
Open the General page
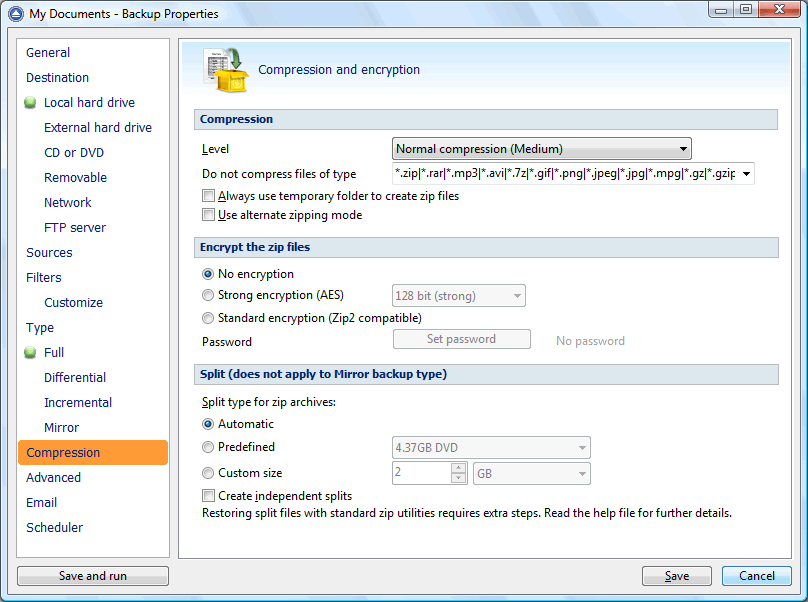click(48, 53)
